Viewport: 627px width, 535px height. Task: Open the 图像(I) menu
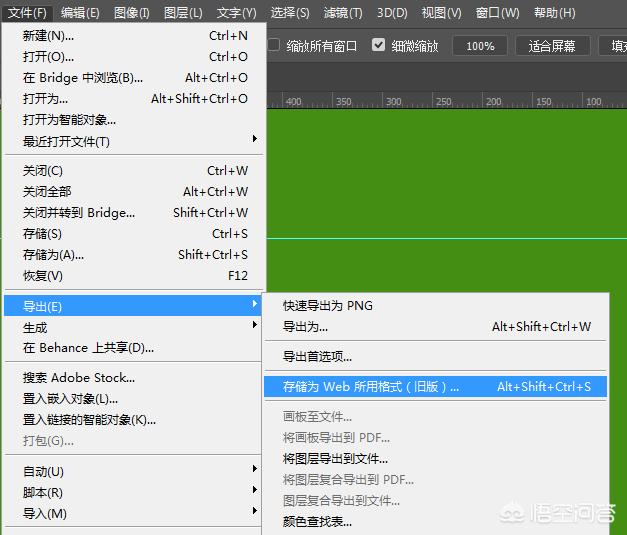132,13
